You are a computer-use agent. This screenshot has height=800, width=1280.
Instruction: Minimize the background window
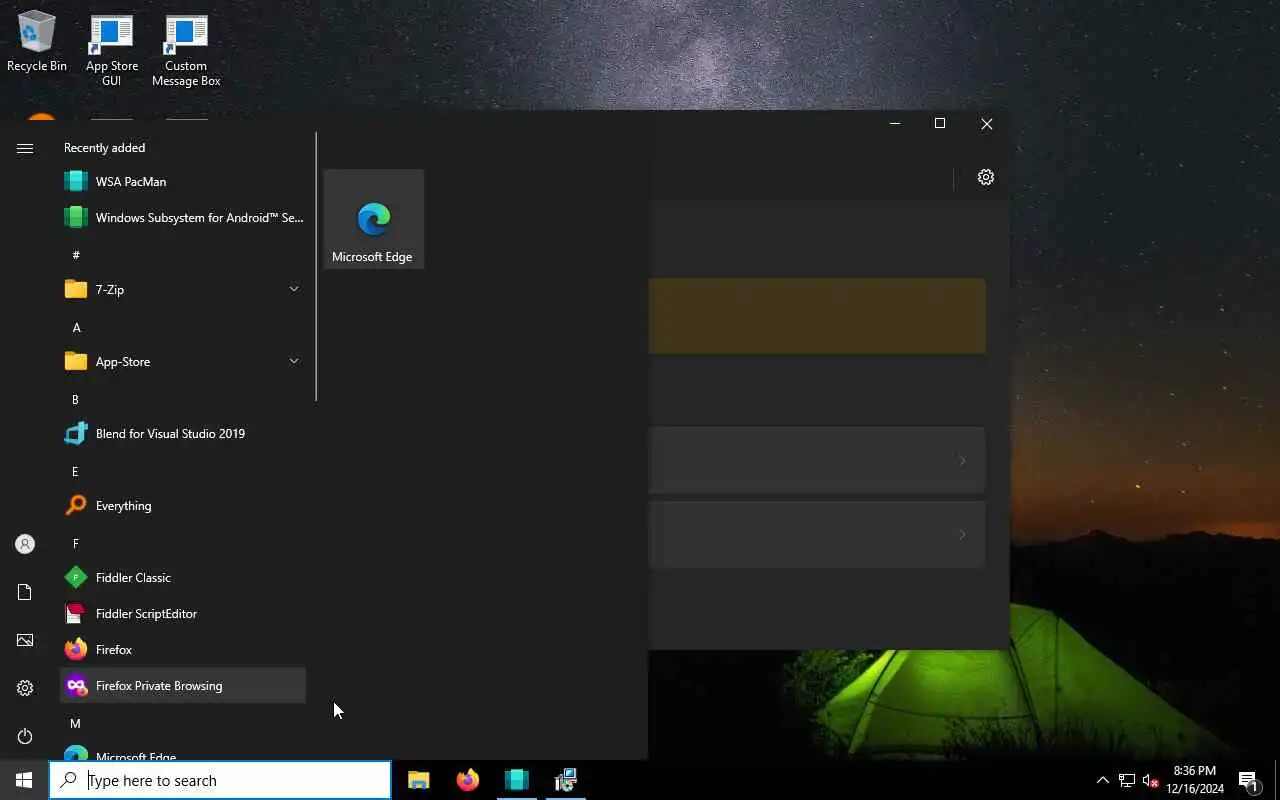pos(895,123)
